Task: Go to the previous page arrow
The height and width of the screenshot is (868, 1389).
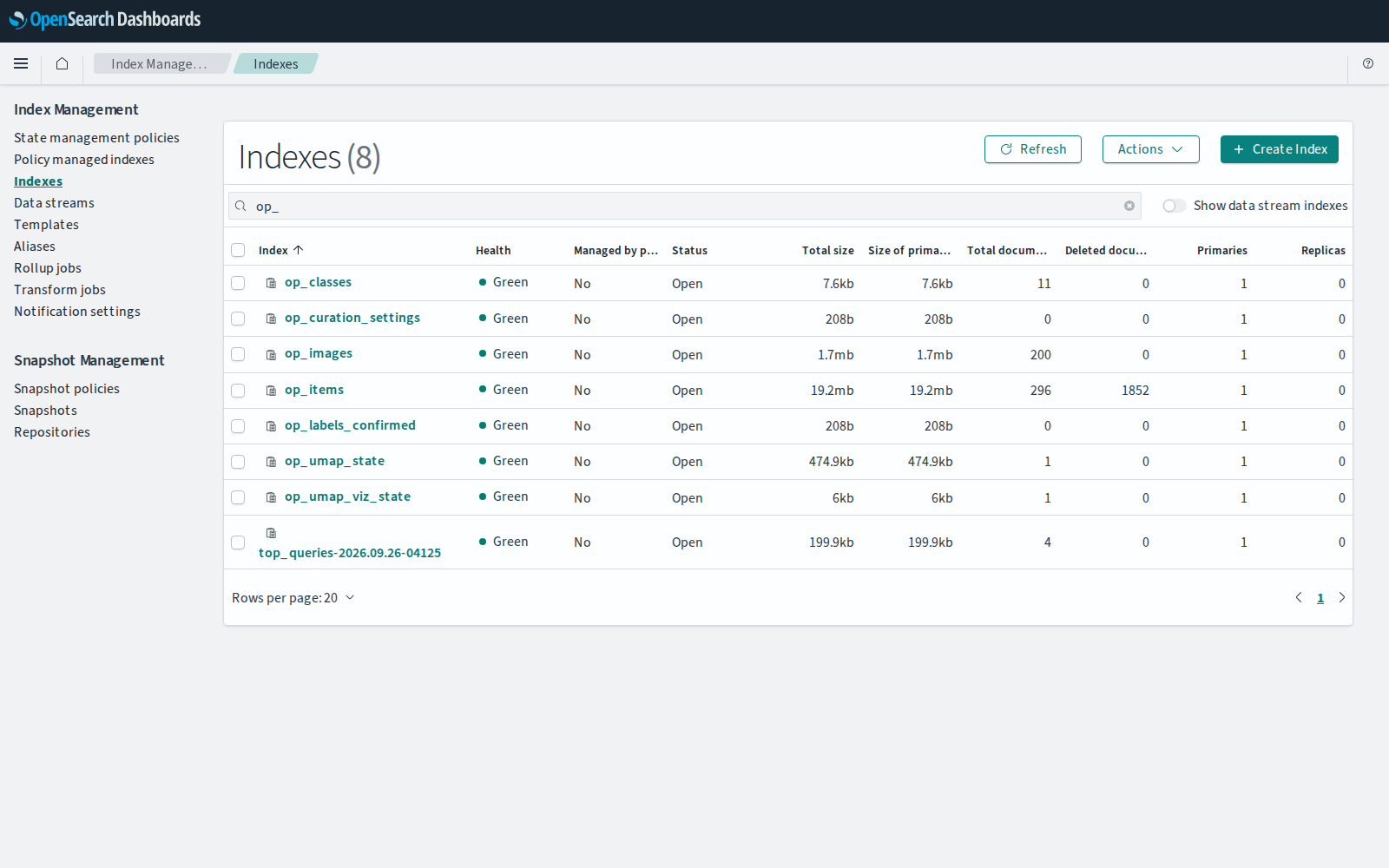Action: [1299, 597]
